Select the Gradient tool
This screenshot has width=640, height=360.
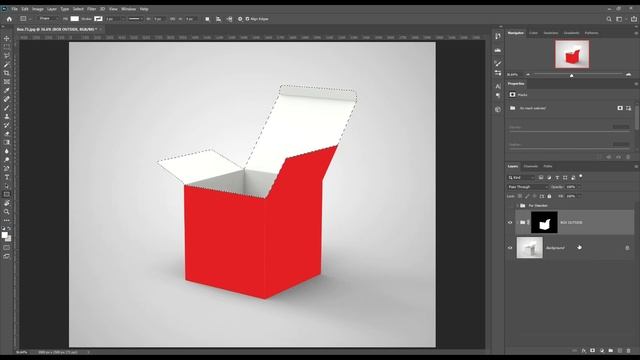pyautogui.click(x=7, y=142)
